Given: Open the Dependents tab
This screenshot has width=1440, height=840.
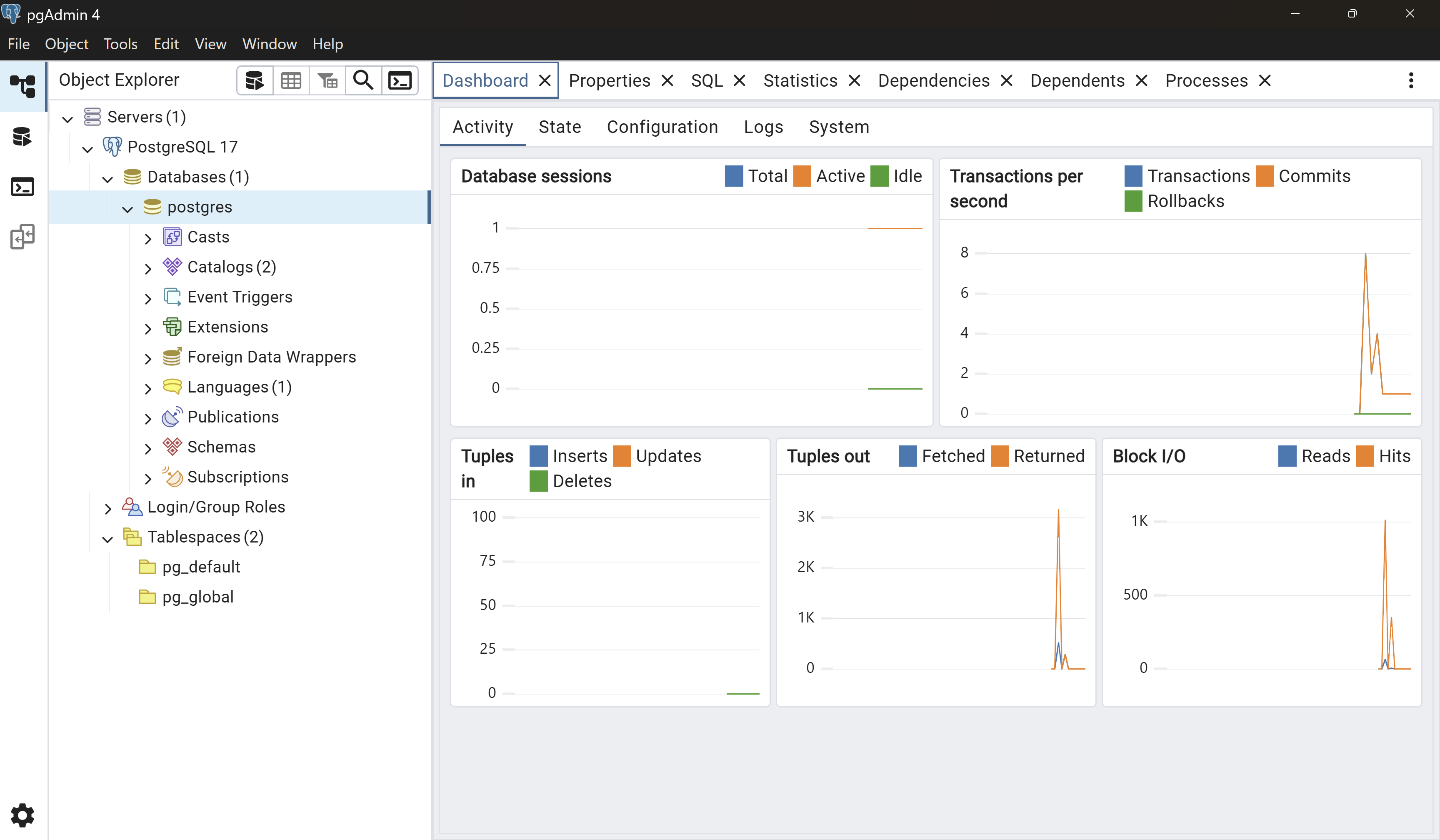Looking at the screenshot, I should click(x=1077, y=80).
